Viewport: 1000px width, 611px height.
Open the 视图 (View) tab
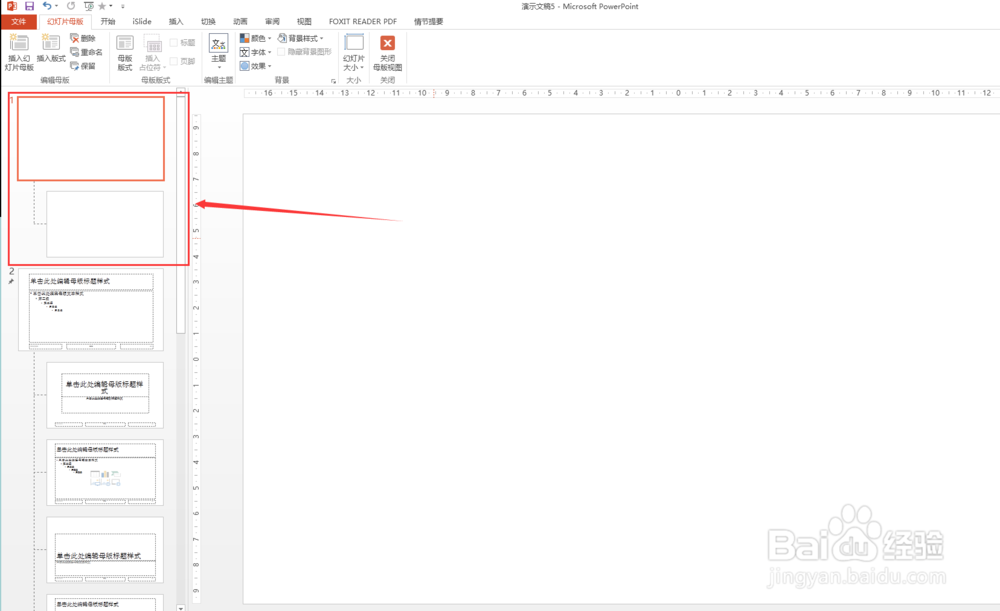[x=304, y=21]
